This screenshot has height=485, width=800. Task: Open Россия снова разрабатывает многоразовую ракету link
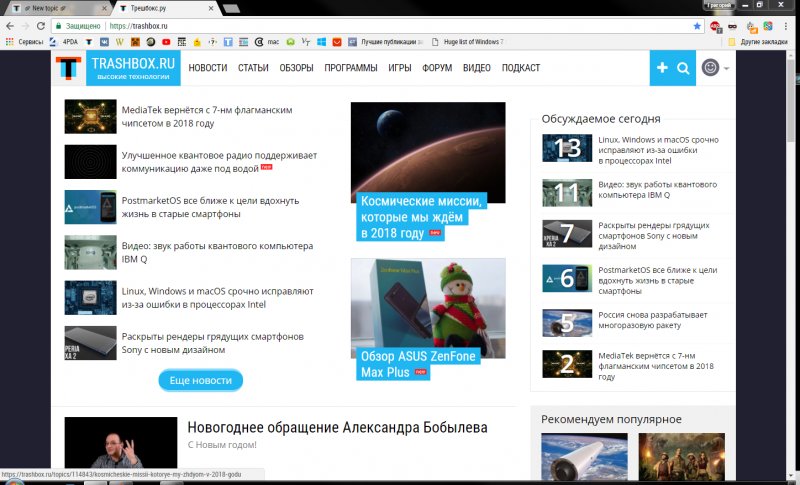[653, 320]
